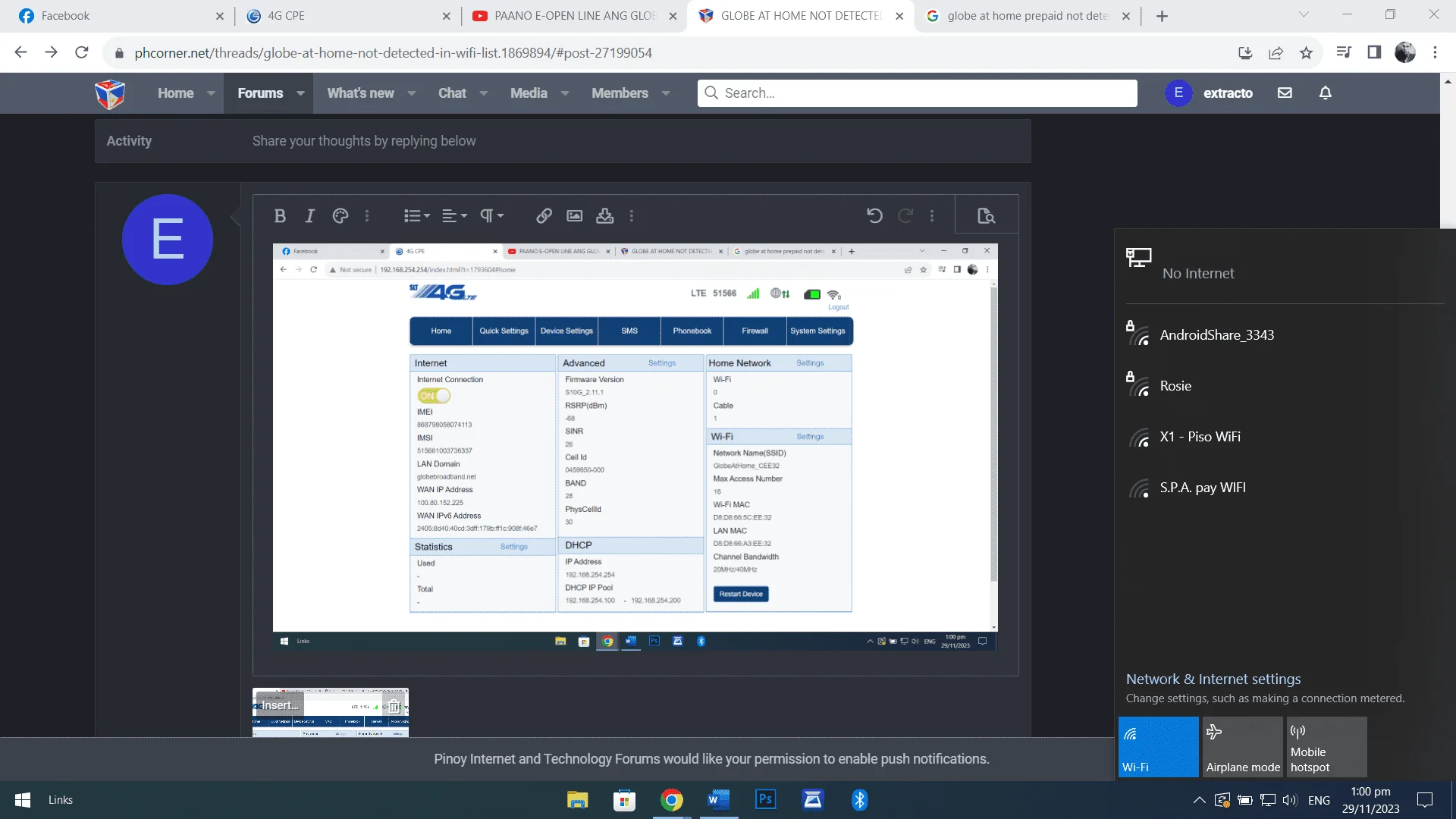1456x819 pixels.
Task: Open the text alignment dropdown
Action: (x=454, y=216)
